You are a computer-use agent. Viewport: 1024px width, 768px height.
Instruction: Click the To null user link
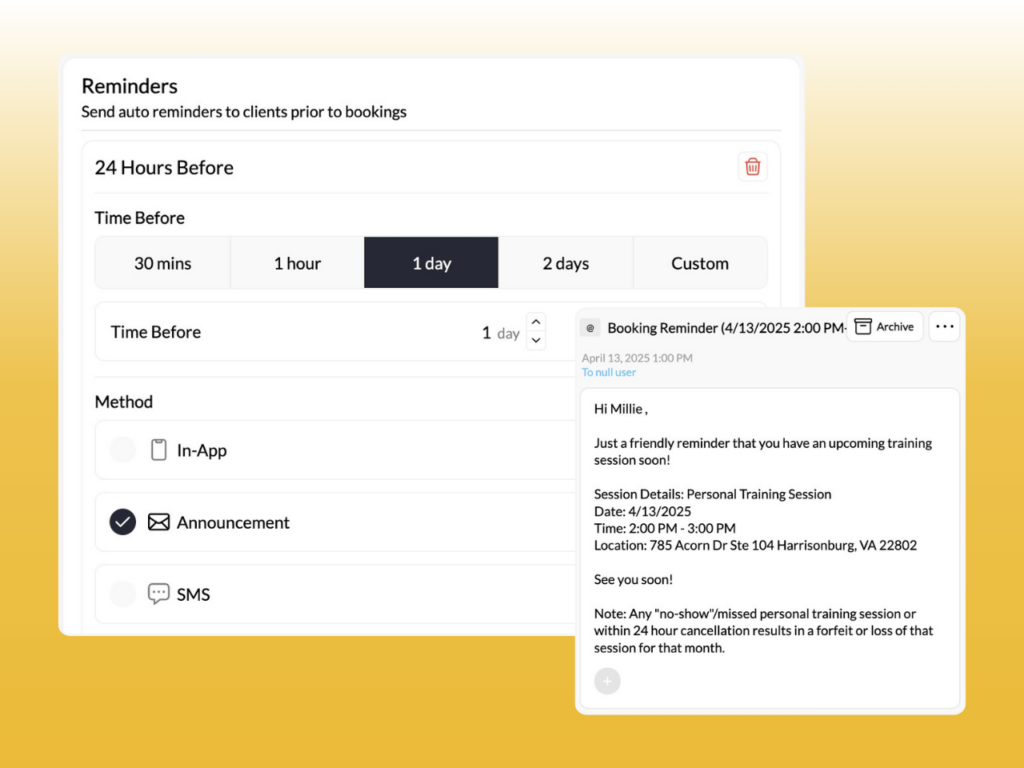coord(609,371)
